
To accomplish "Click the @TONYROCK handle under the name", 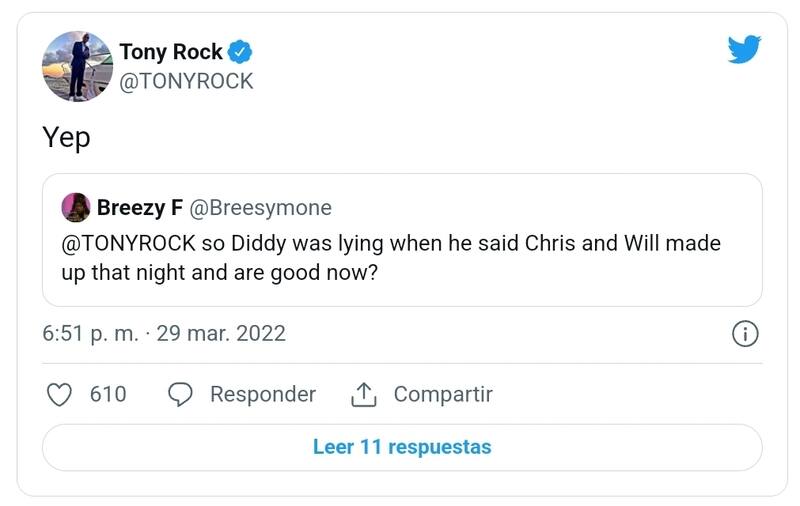I will click(x=186, y=81).
